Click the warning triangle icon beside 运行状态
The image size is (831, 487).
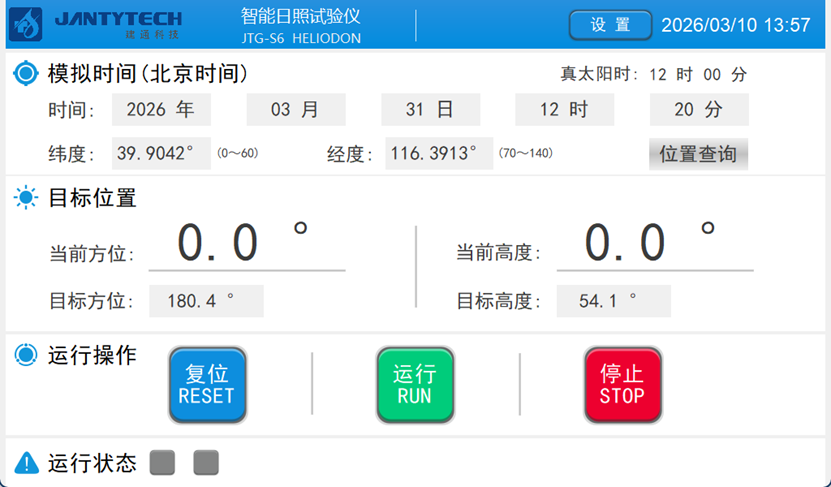pos(26,463)
